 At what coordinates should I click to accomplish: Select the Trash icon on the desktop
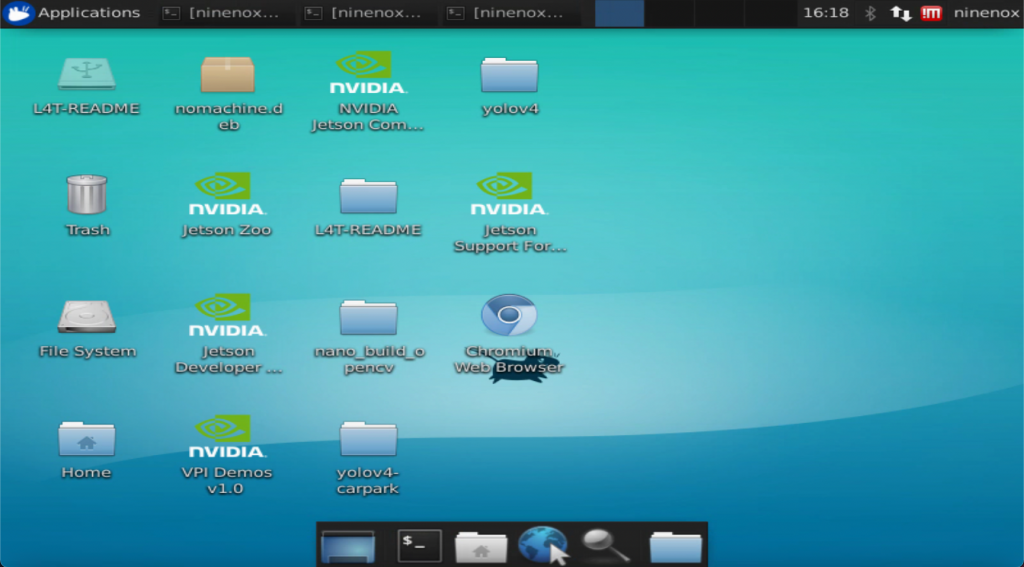(x=86, y=194)
